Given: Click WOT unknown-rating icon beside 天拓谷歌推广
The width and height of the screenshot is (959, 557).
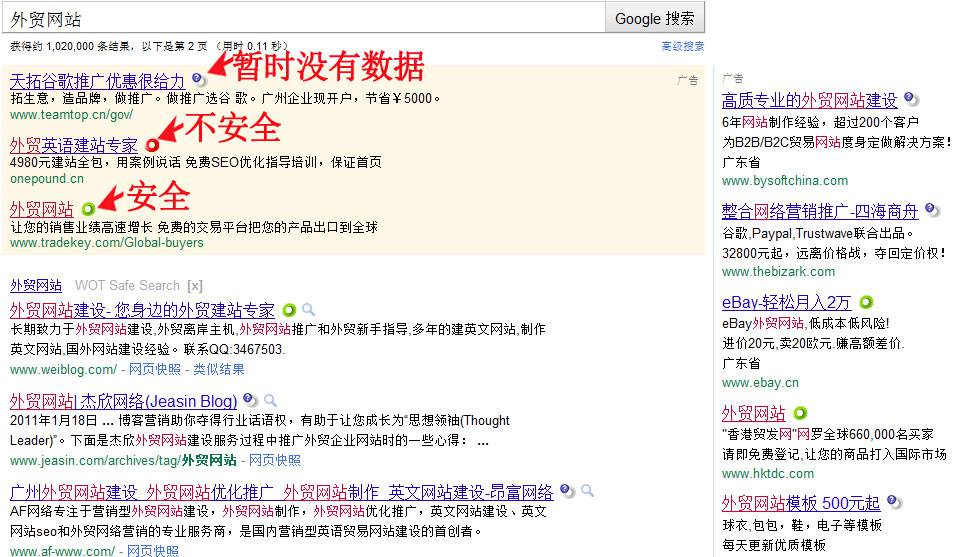Looking at the screenshot, I should (x=198, y=79).
